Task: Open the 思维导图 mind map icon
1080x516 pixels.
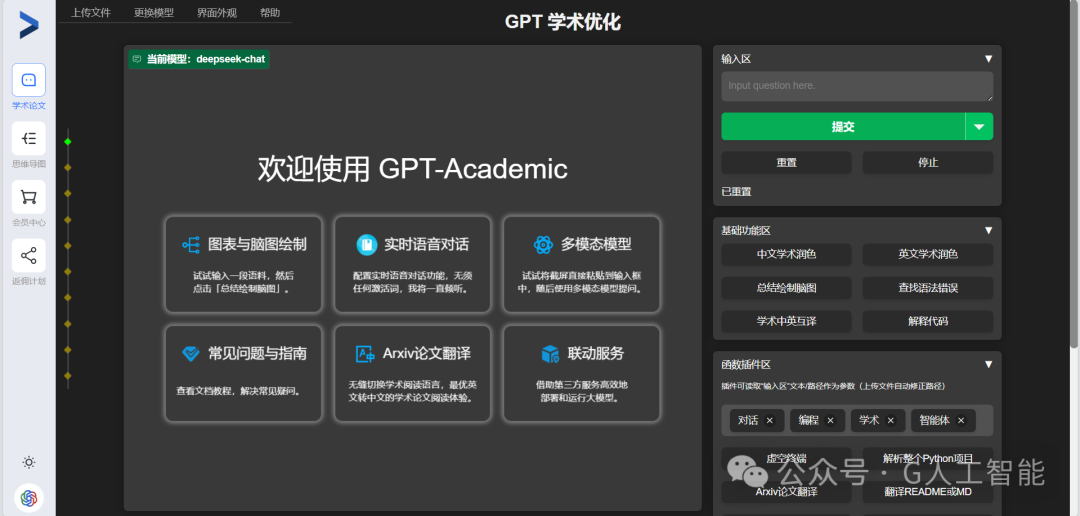Action: (x=28, y=138)
